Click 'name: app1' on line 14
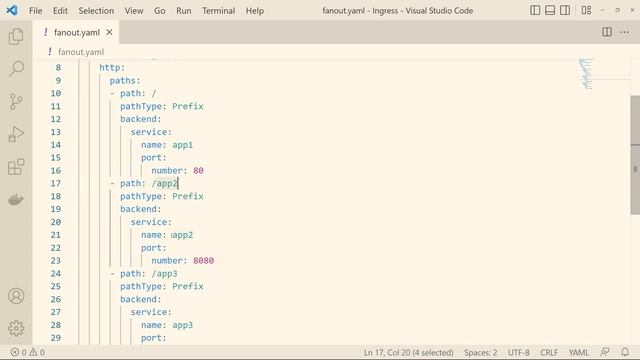Image resolution: width=640 pixels, height=360 pixels. click(167, 145)
